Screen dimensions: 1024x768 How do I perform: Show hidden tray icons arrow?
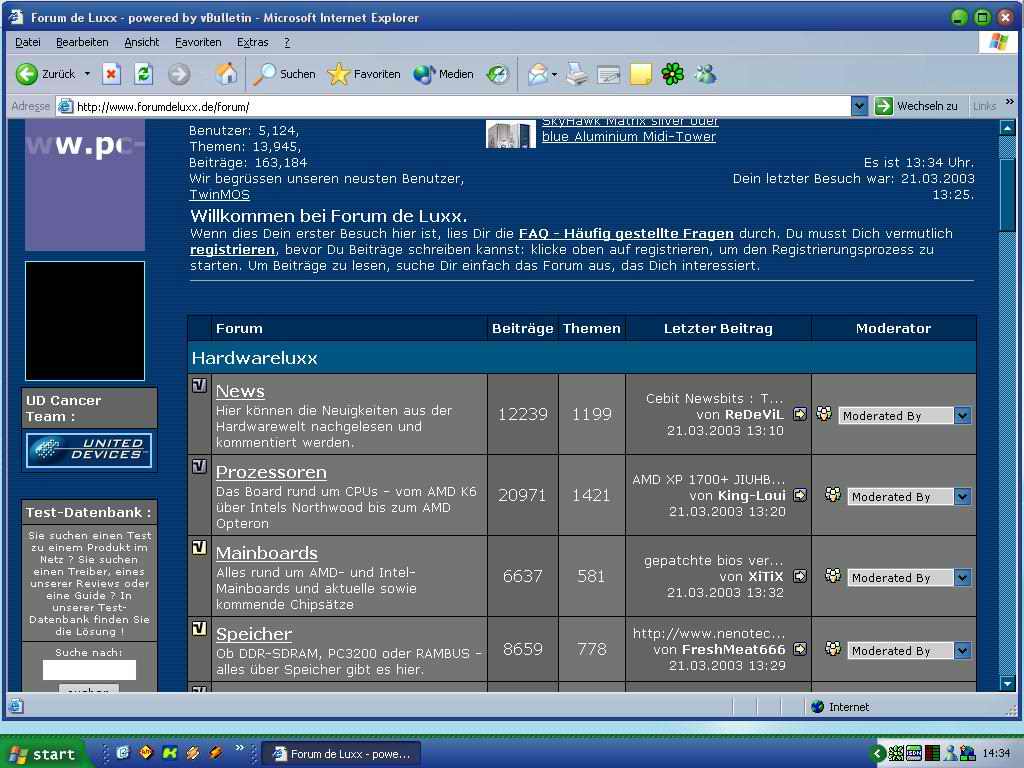tap(878, 754)
